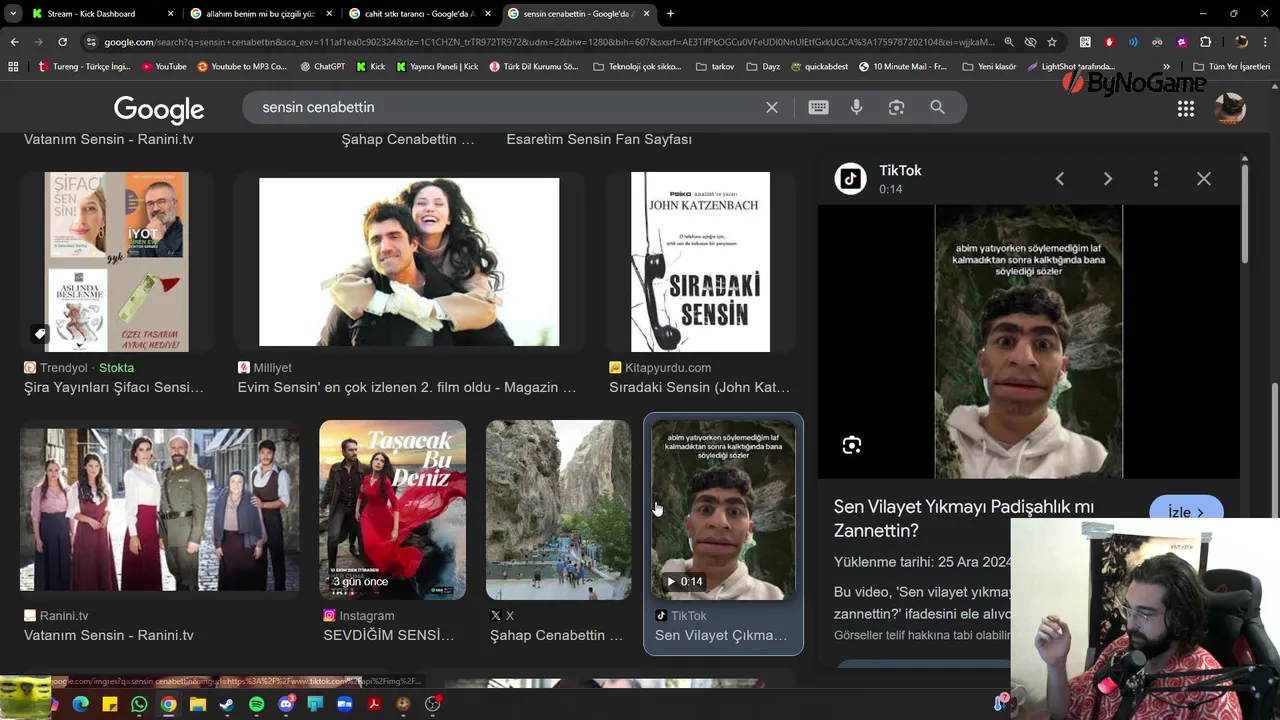Viewport: 1280px width, 720px height.
Task: Open the Teknoloji çok sıkko bookmarks folder
Action: (x=637, y=67)
